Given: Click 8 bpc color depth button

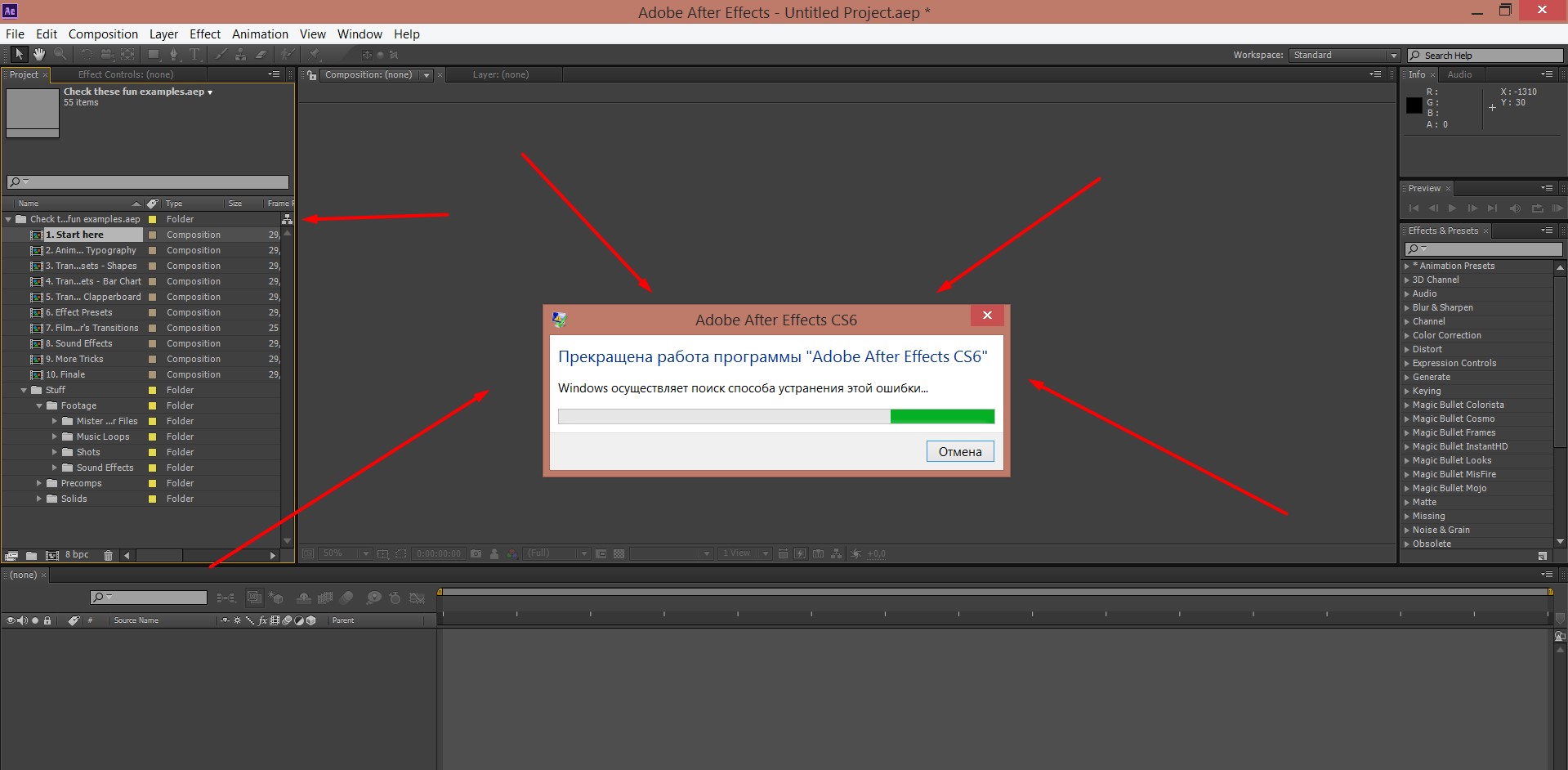Looking at the screenshot, I should click(77, 554).
